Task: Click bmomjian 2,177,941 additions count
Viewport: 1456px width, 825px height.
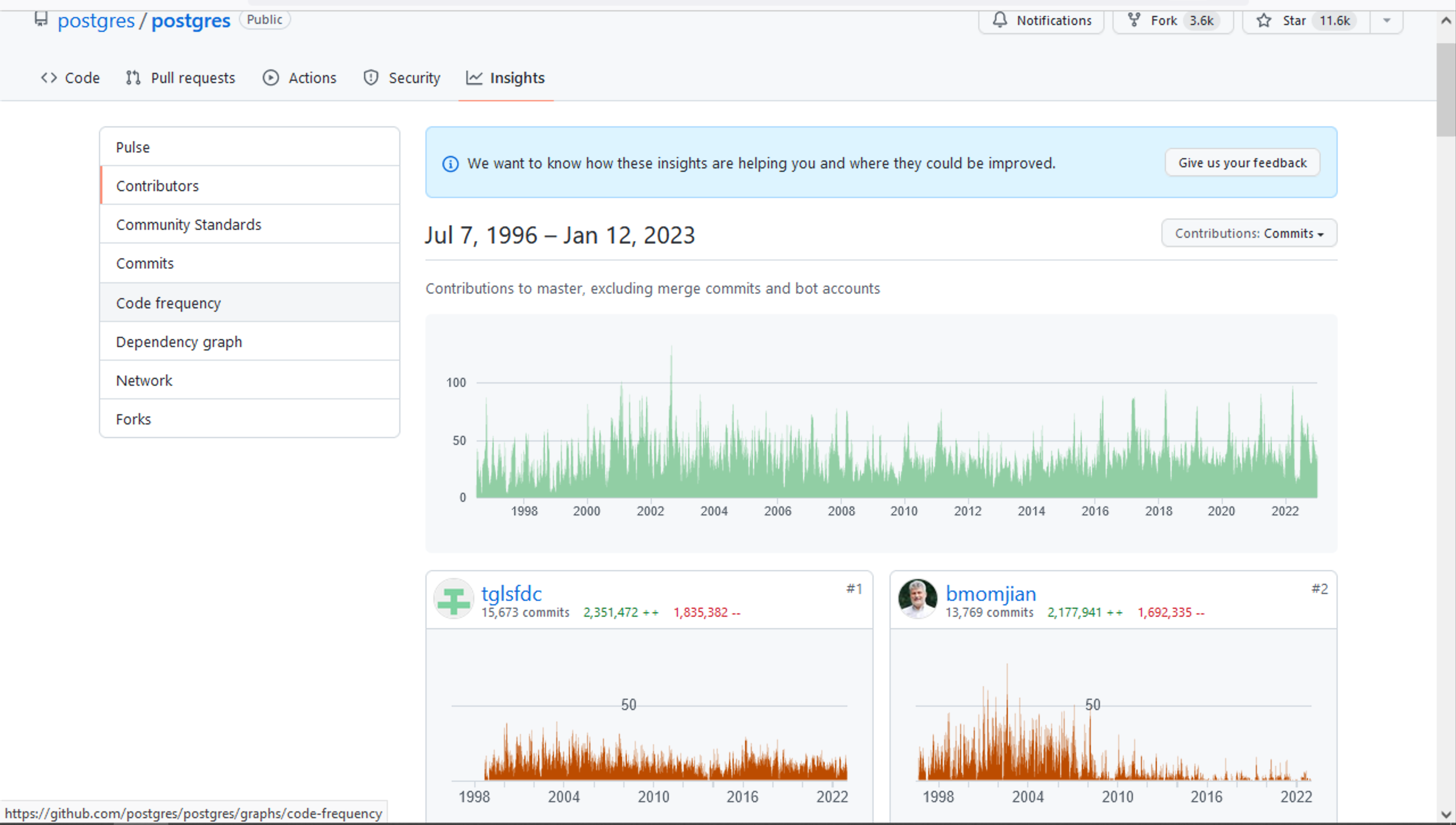Action: (1085, 612)
